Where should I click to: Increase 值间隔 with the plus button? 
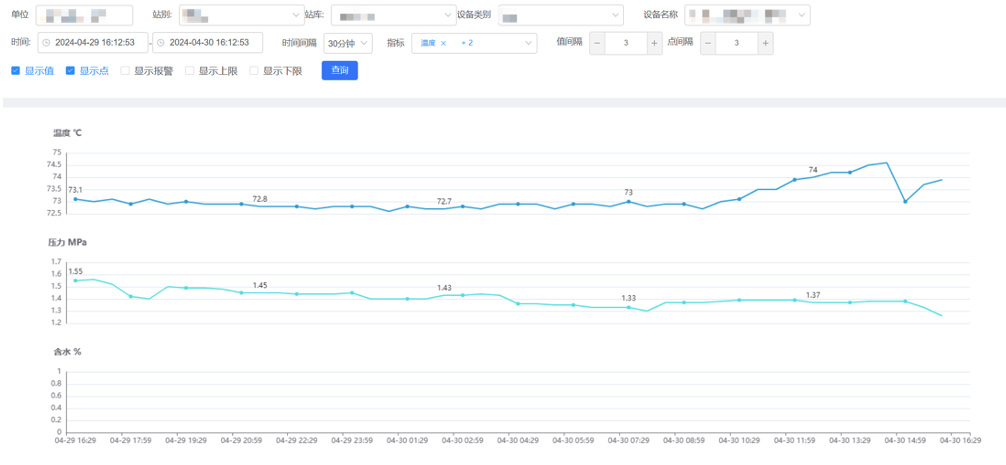pyautogui.click(x=654, y=43)
